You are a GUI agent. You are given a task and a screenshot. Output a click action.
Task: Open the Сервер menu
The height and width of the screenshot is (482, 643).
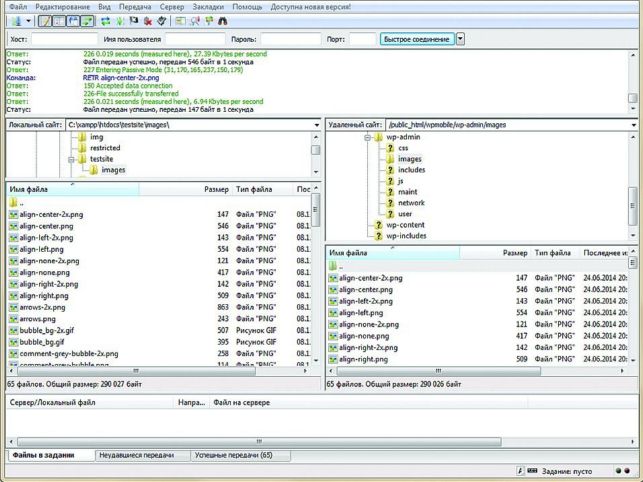(172, 7)
